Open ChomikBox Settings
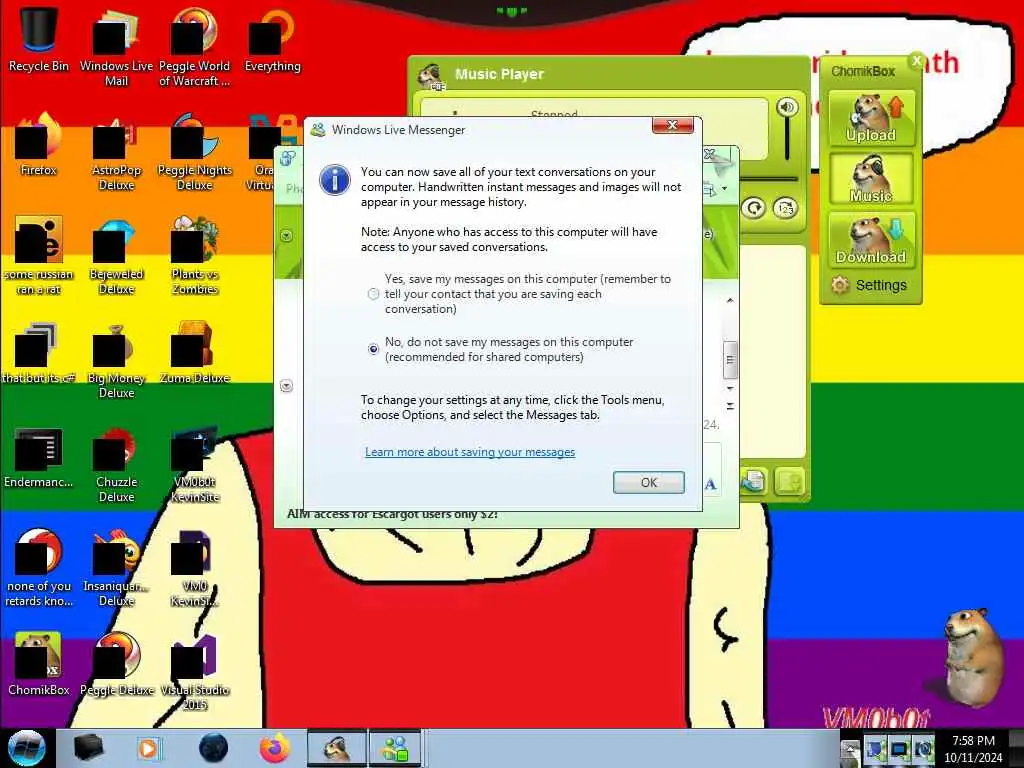 (x=869, y=285)
